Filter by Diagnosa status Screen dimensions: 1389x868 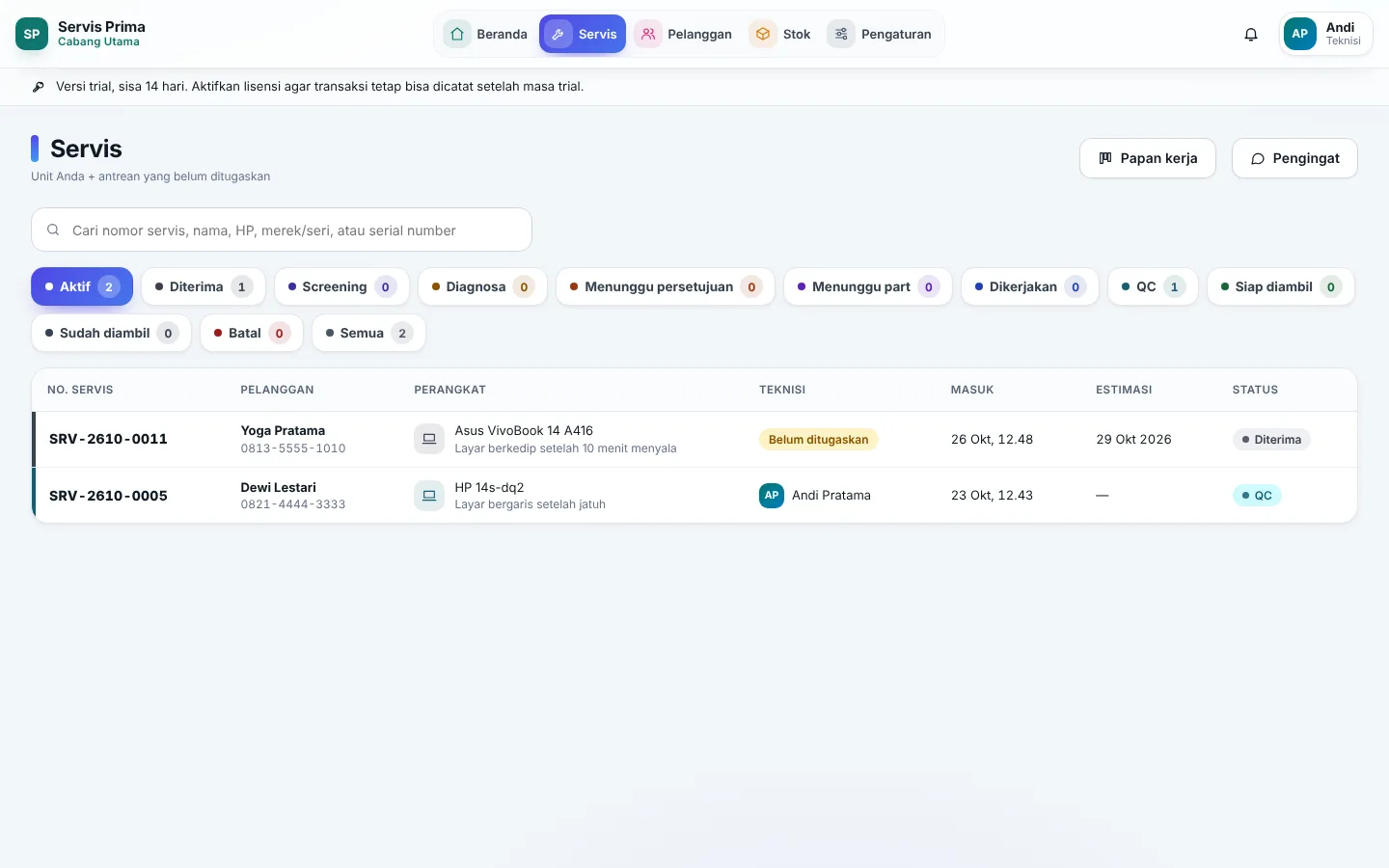click(482, 286)
